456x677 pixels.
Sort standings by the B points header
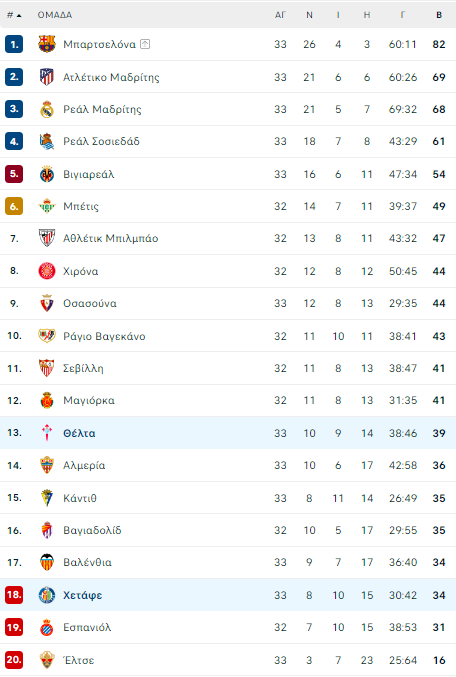(439, 15)
